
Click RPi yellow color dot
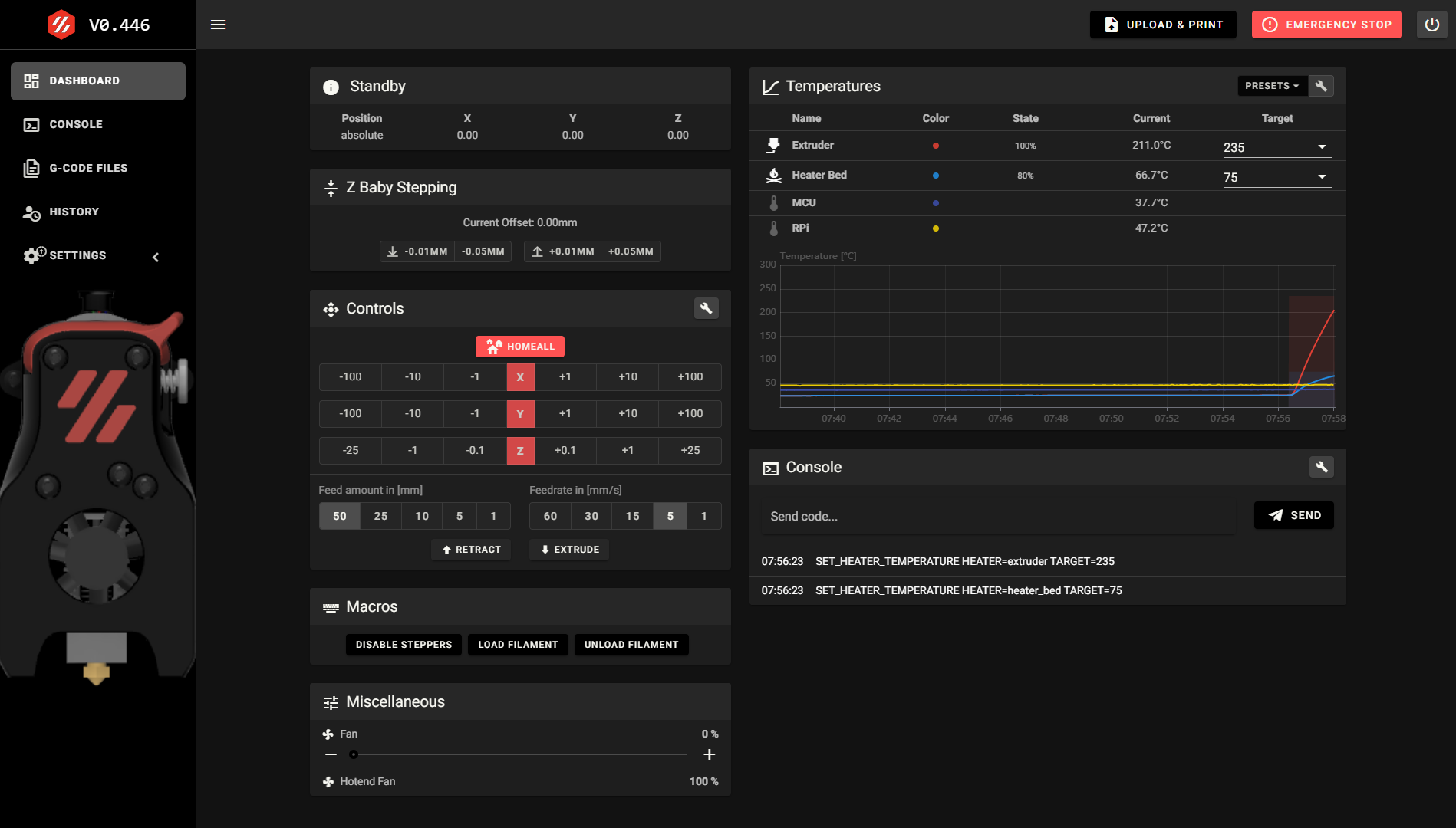pyautogui.click(x=935, y=228)
